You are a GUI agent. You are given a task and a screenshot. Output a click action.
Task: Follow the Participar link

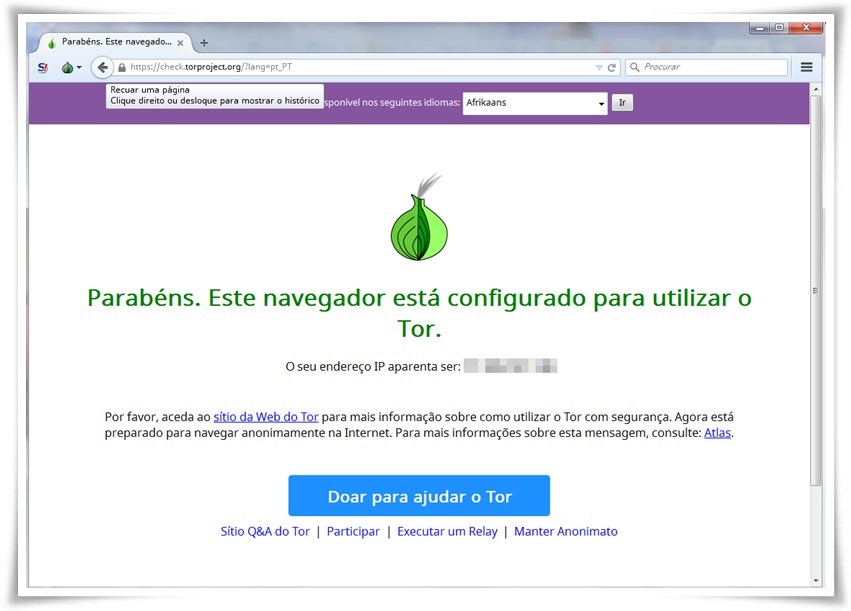coord(353,531)
